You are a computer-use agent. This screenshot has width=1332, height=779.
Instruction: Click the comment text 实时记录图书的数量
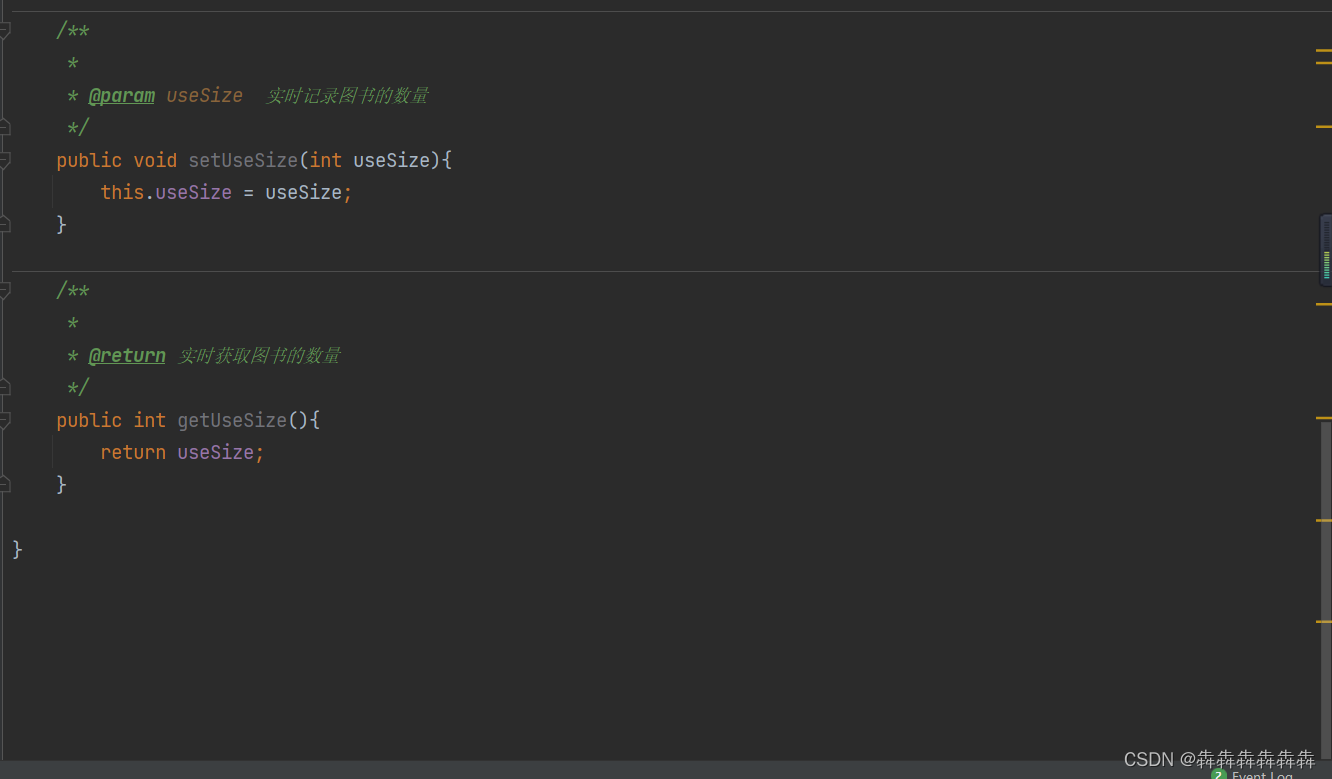click(348, 96)
